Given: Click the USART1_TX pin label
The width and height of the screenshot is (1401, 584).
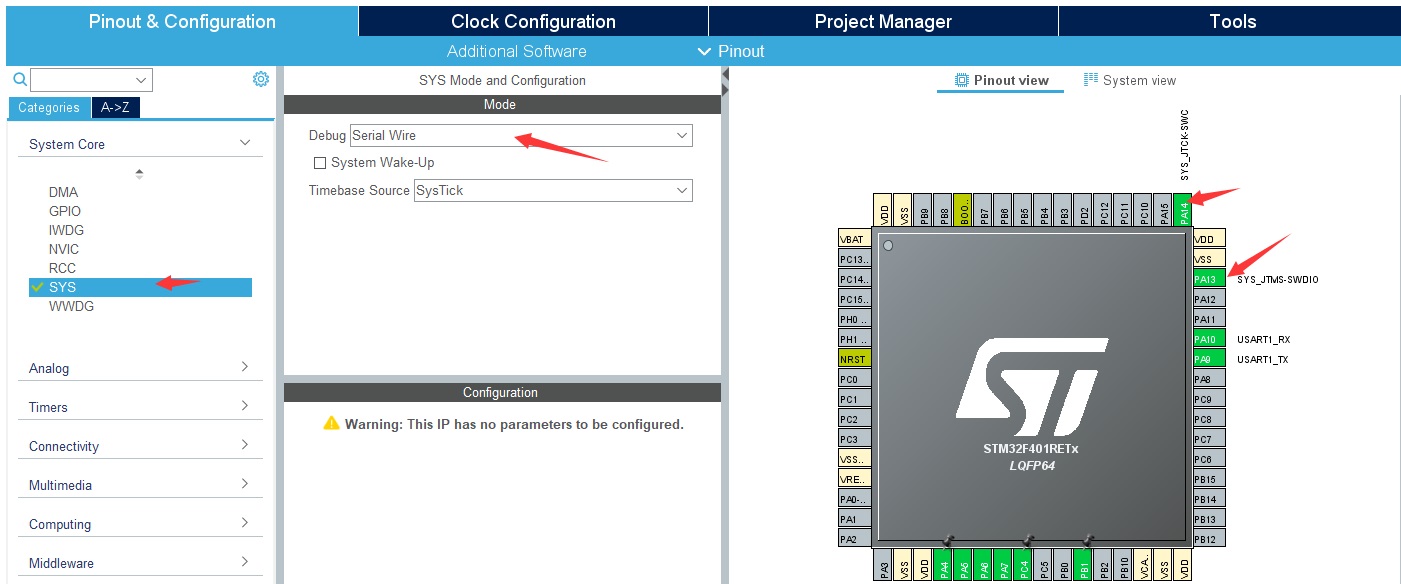Looking at the screenshot, I should (x=1262, y=360).
